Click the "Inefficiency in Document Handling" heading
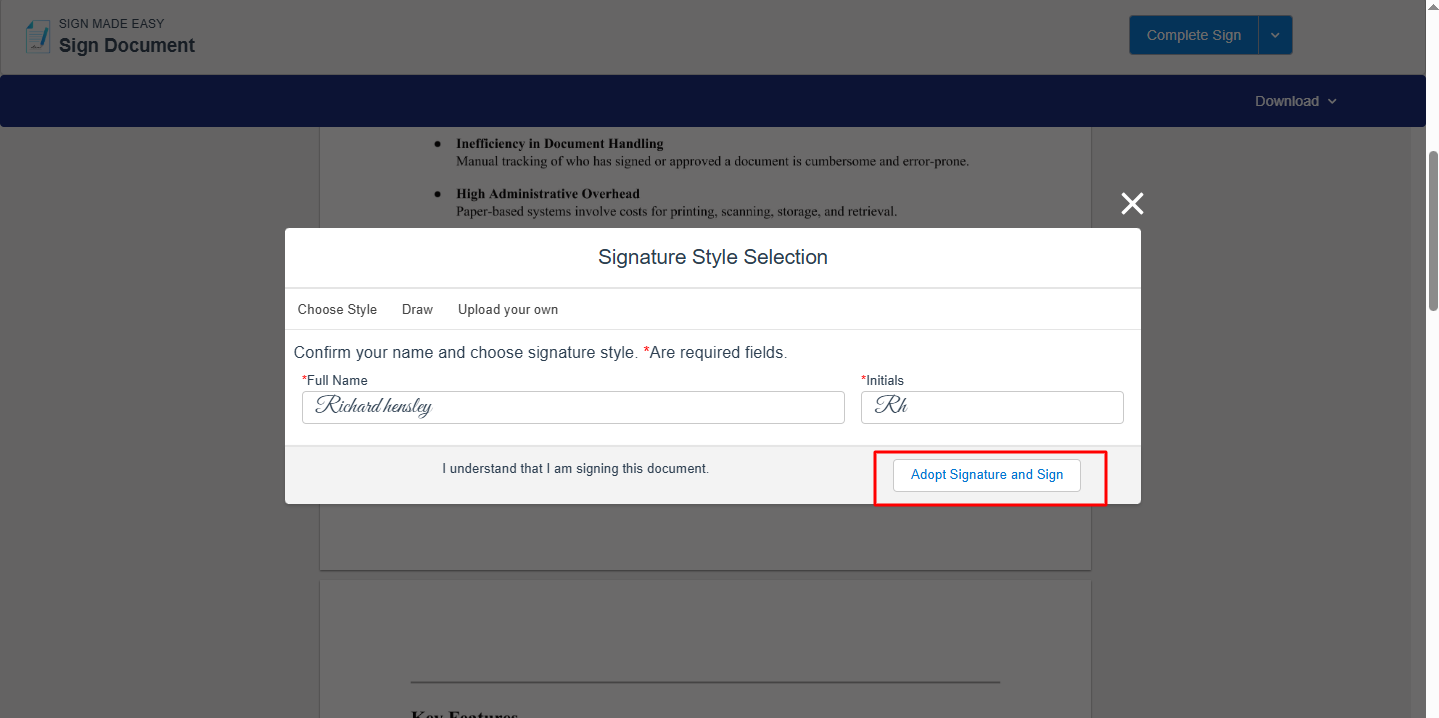 [559, 144]
